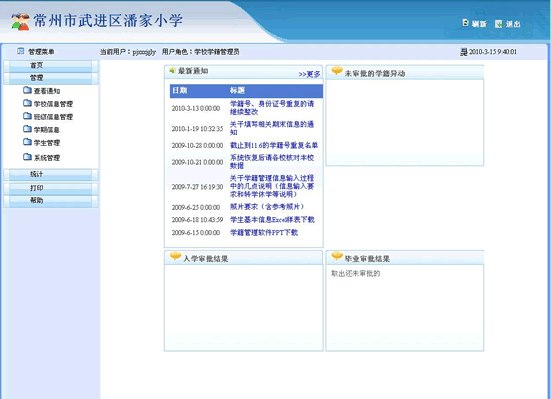Click the current user name pjxxxjgly
This screenshot has height=399, width=551.
coord(144,52)
